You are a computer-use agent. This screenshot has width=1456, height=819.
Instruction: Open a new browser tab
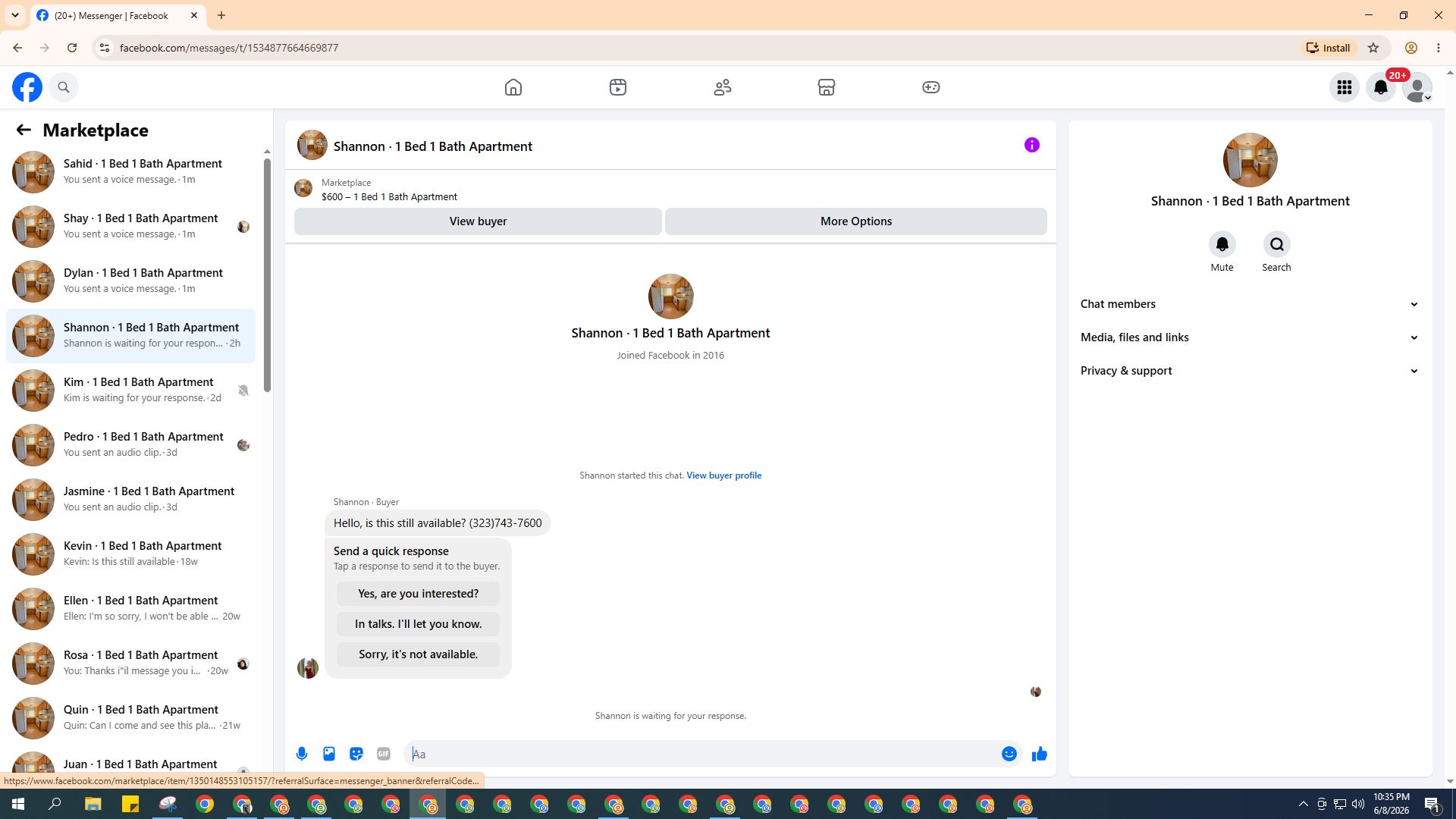click(x=221, y=15)
